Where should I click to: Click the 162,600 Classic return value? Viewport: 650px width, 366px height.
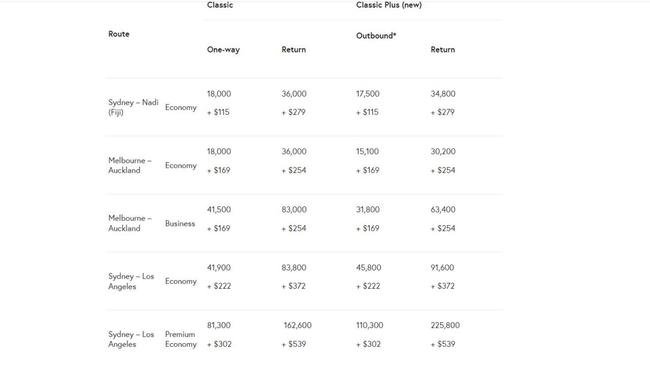point(298,325)
